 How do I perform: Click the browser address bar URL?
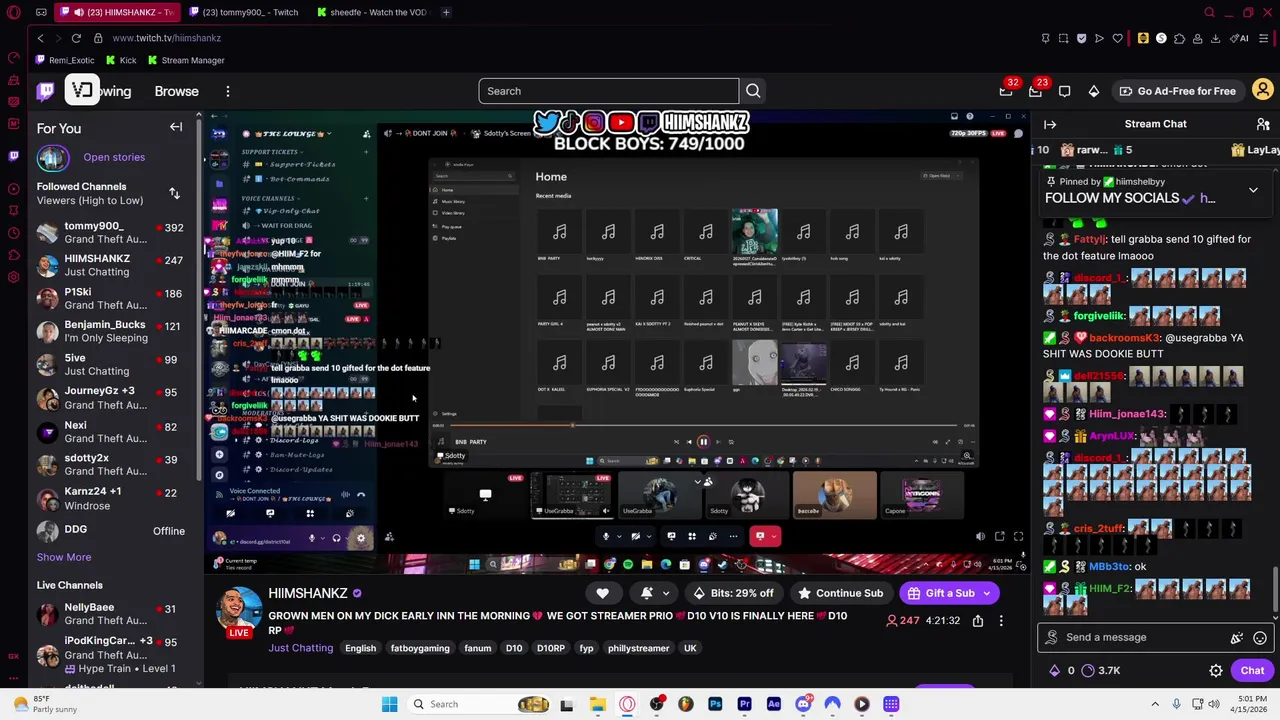(x=167, y=38)
